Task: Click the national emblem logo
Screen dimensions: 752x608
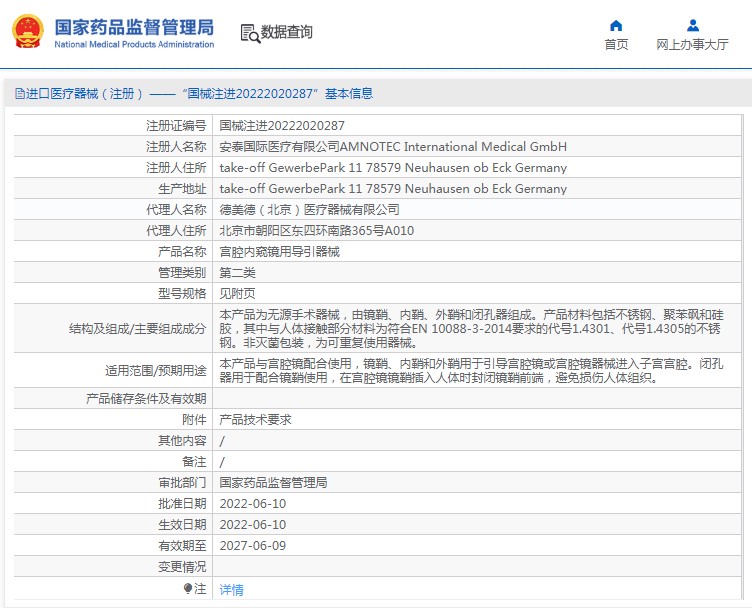Action: point(28,32)
